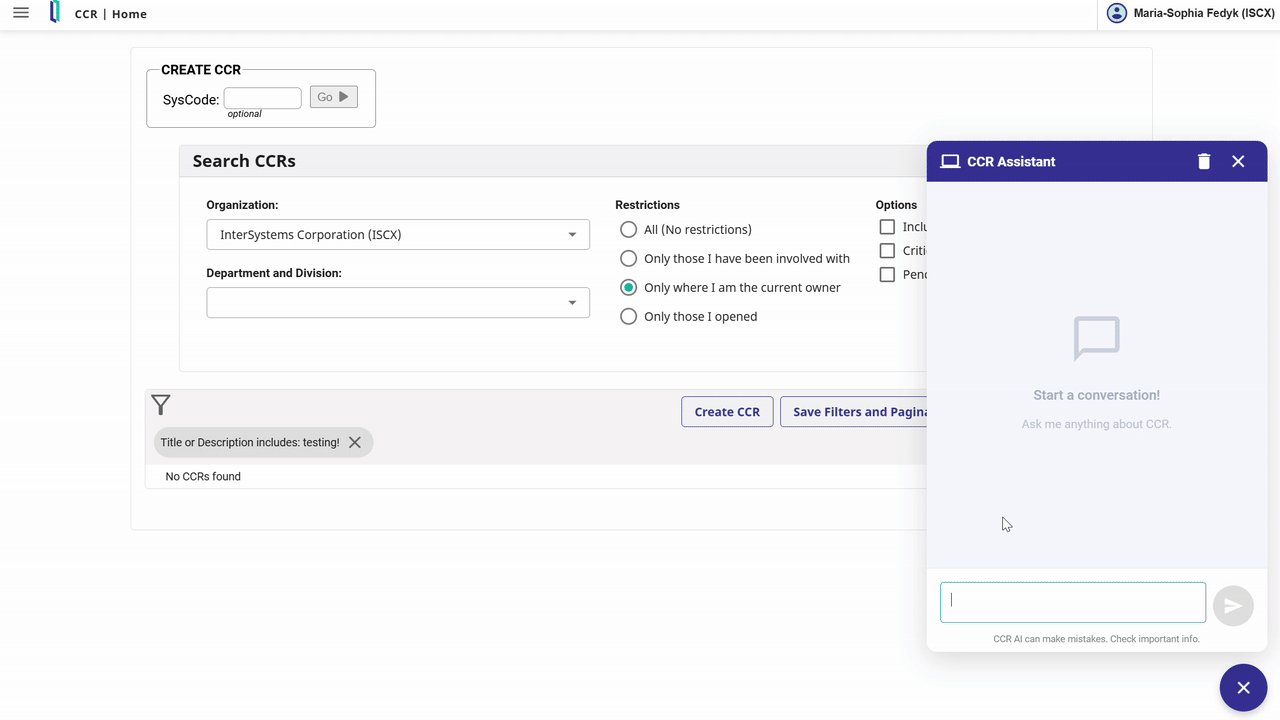Collapse the floating chat button
Image resolution: width=1280 pixels, height=720 pixels.
tap(1243, 687)
